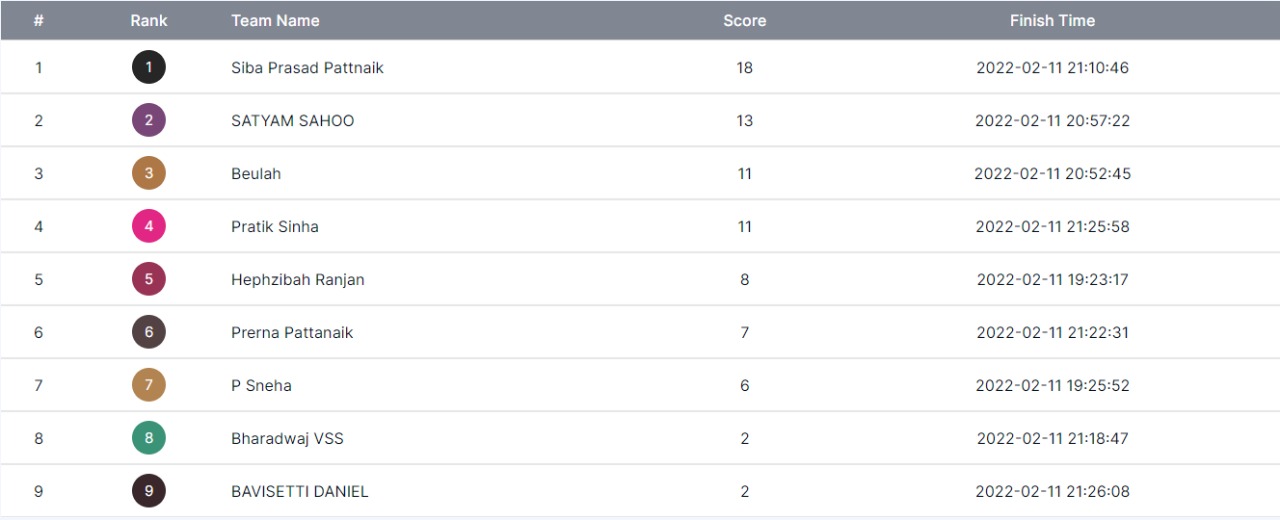Image resolution: width=1280 pixels, height=520 pixels.
Task: Click the green rank 8 badge
Action: coord(149,438)
